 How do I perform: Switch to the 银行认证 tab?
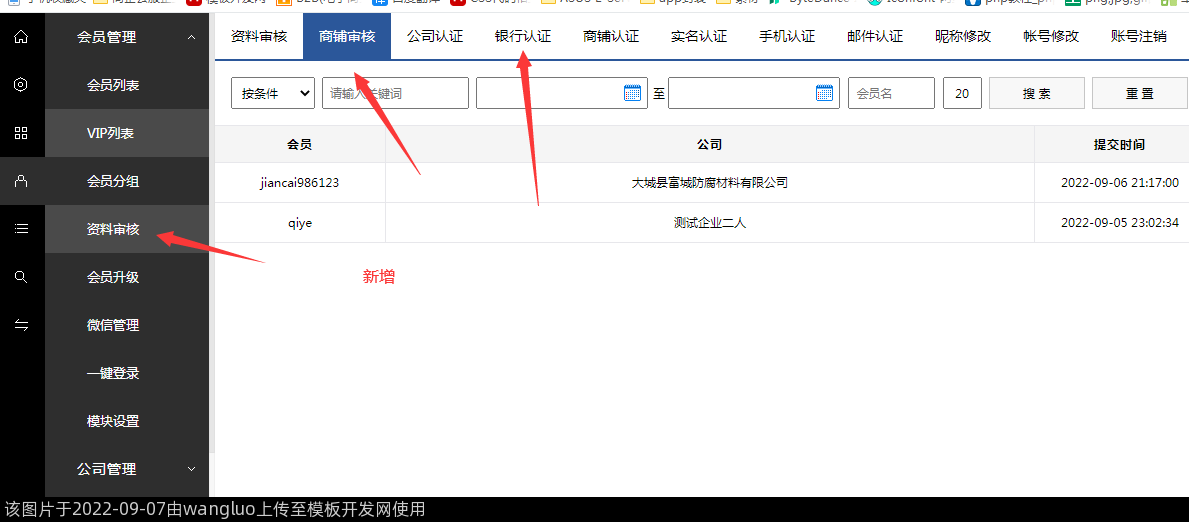(523, 36)
